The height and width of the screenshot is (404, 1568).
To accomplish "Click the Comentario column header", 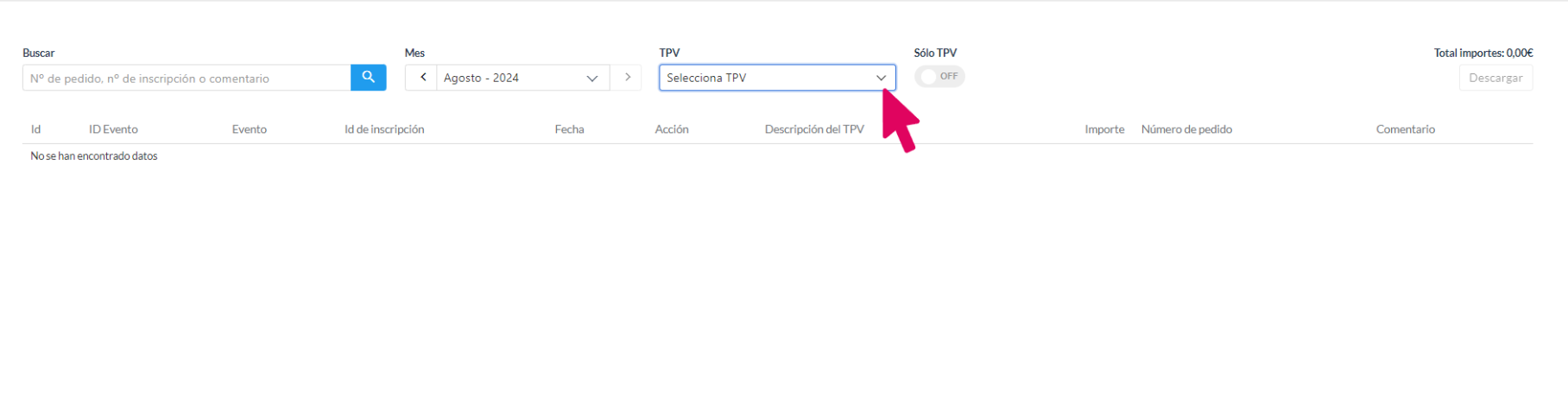I will point(1406,129).
